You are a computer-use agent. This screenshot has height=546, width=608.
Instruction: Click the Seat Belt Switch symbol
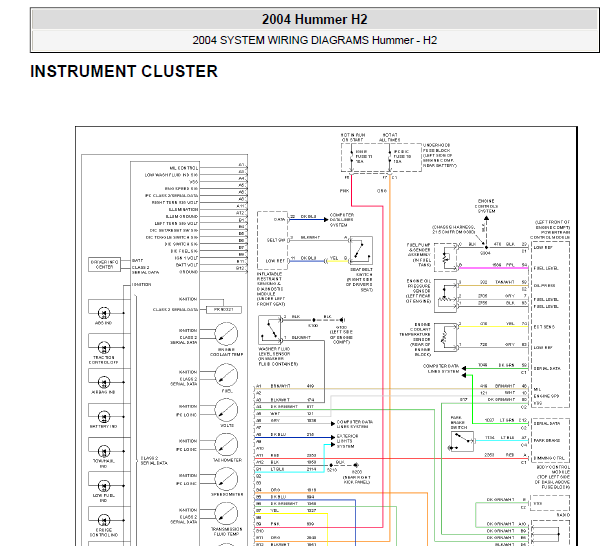point(361,251)
